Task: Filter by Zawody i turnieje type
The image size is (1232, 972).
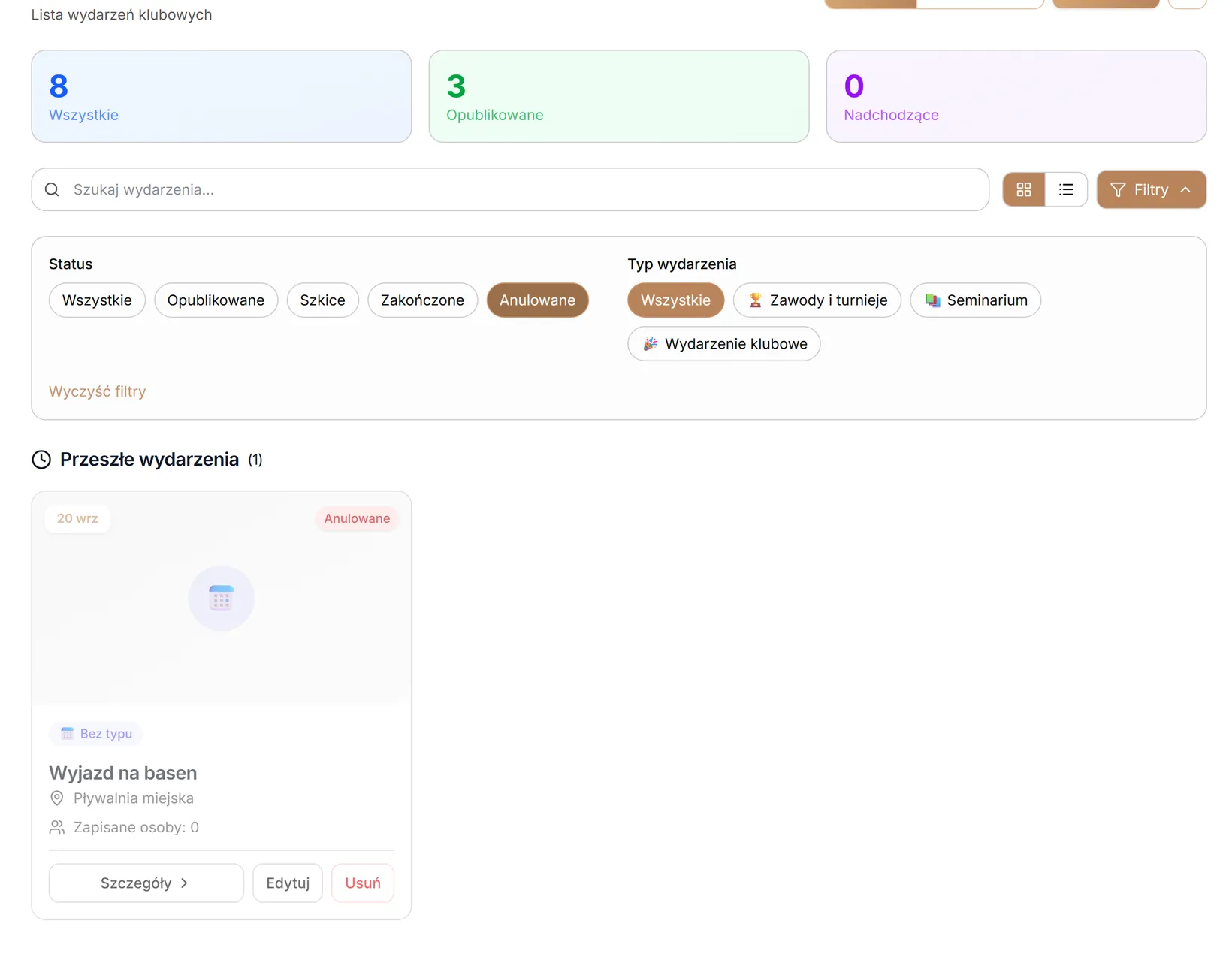Action: pyautogui.click(x=817, y=300)
